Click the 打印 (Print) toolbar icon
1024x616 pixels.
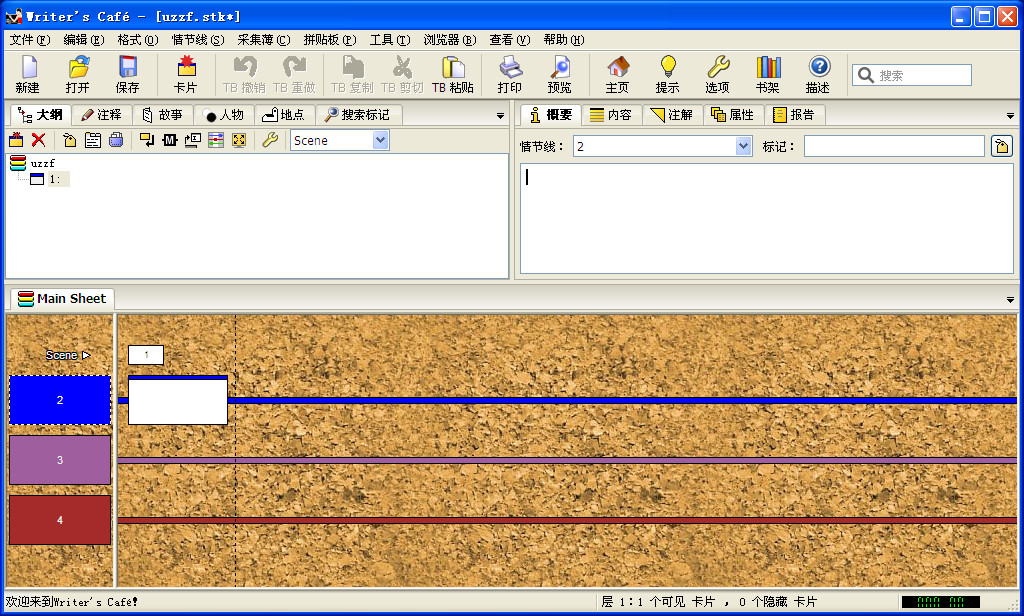pyautogui.click(x=510, y=73)
